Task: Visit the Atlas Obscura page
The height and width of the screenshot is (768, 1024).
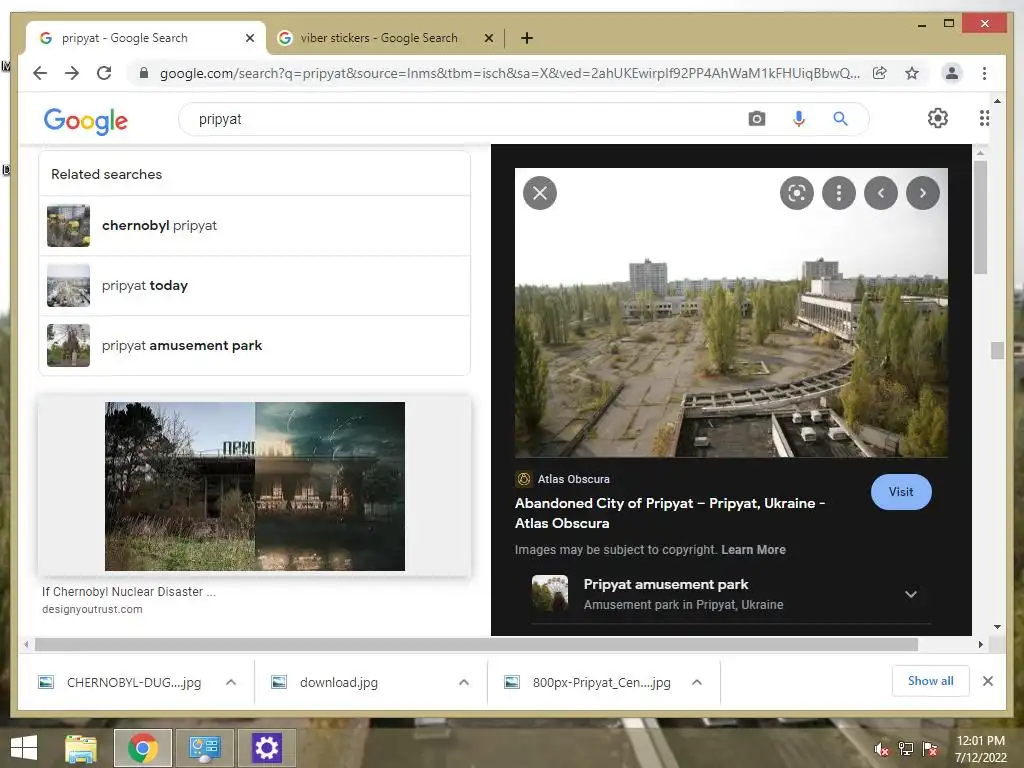Action: pyautogui.click(x=901, y=492)
